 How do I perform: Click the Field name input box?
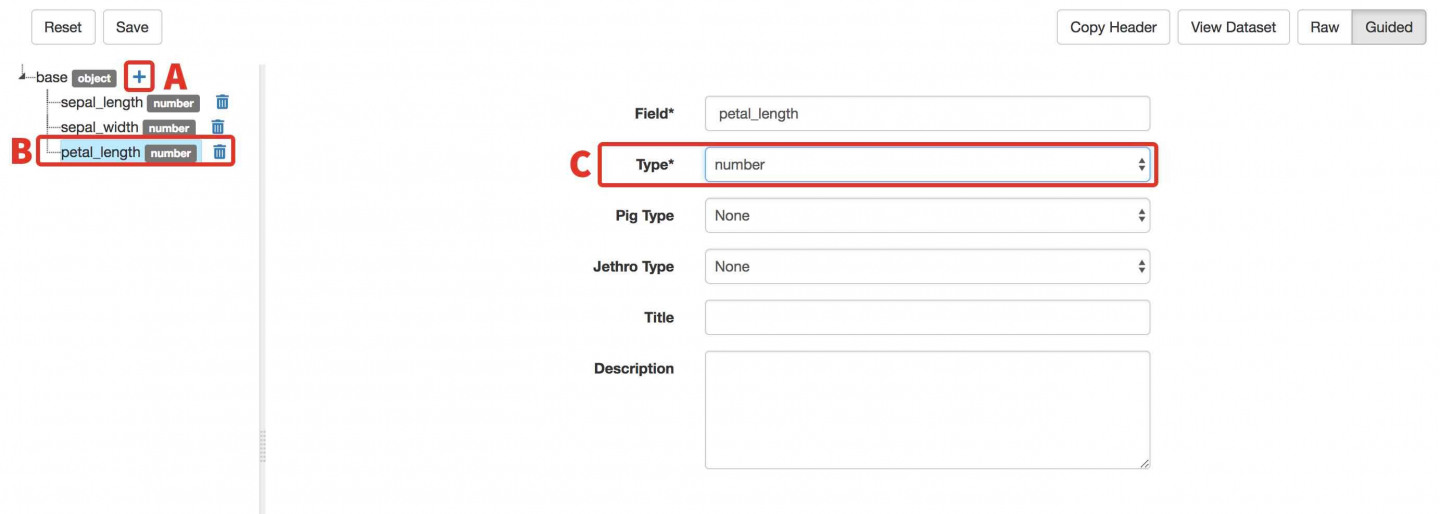tap(927, 114)
